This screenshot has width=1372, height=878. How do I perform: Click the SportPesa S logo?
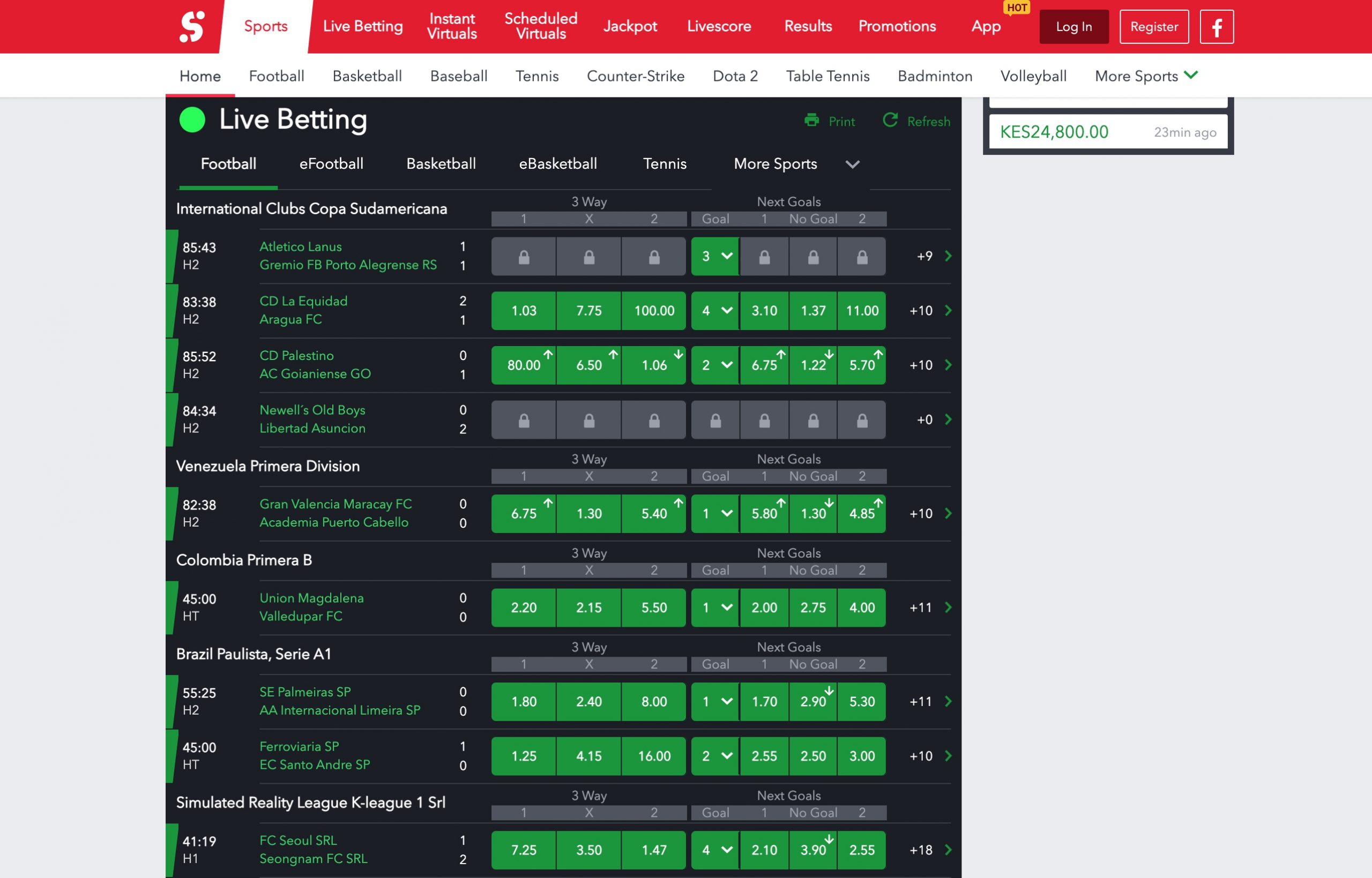[192, 27]
